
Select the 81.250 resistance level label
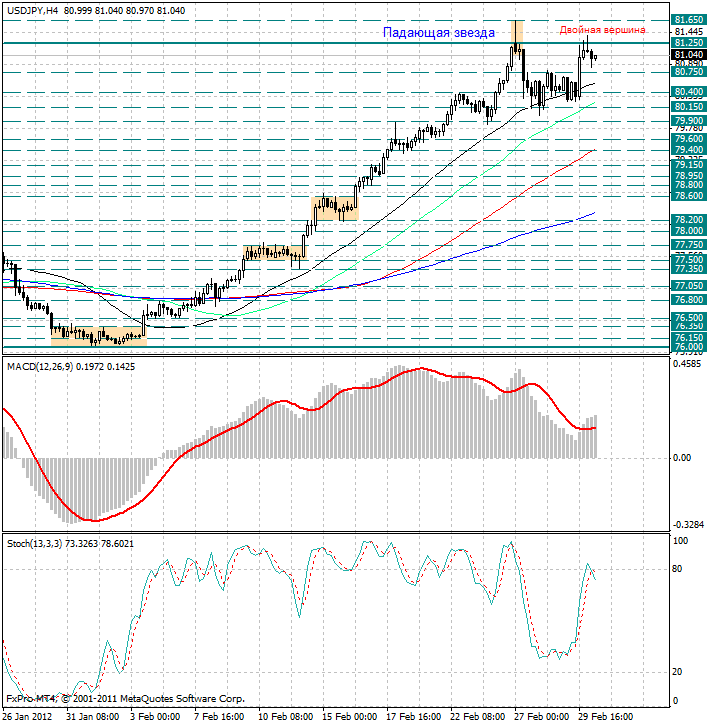pos(688,42)
